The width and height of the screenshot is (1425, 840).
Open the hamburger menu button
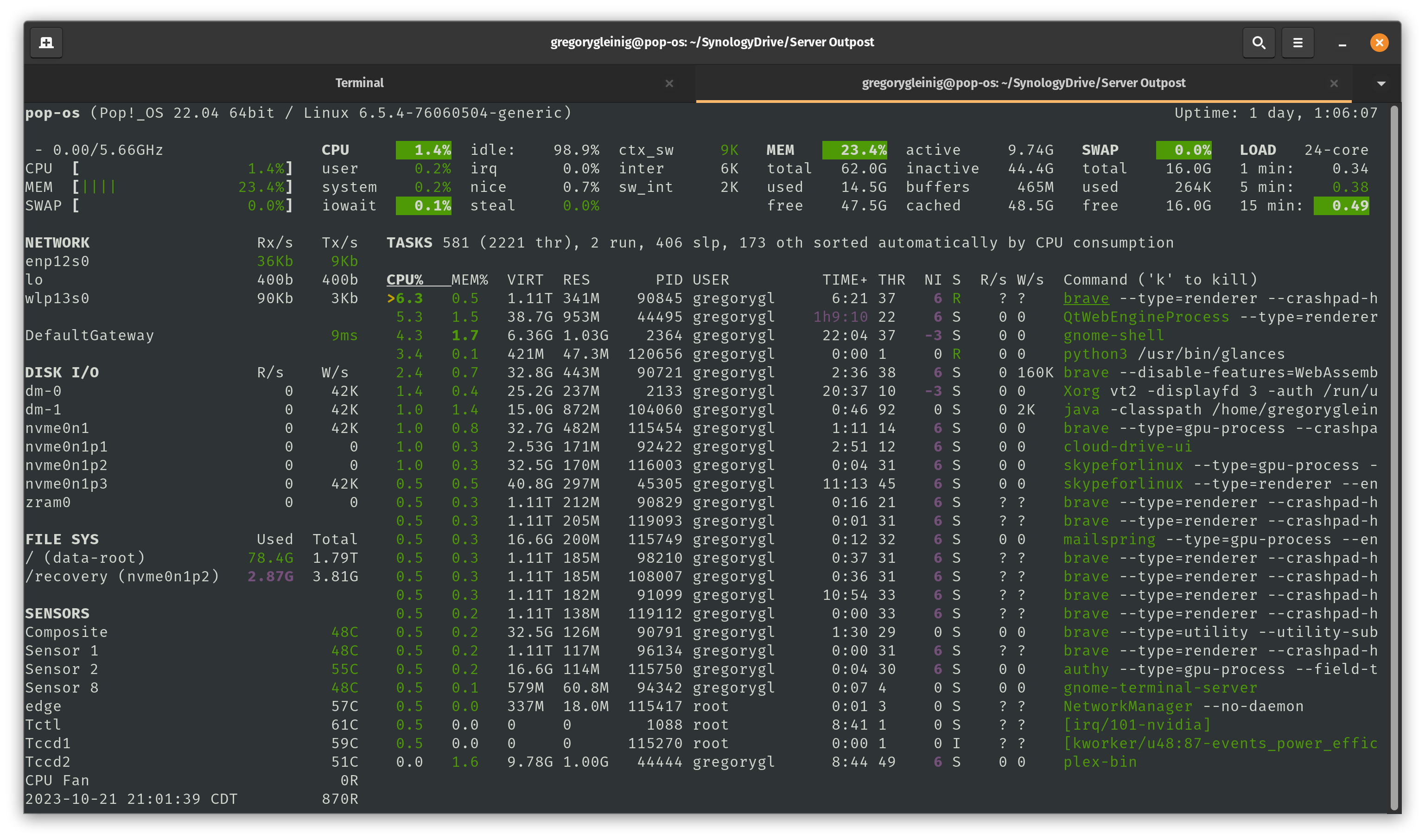[1298, 43]
